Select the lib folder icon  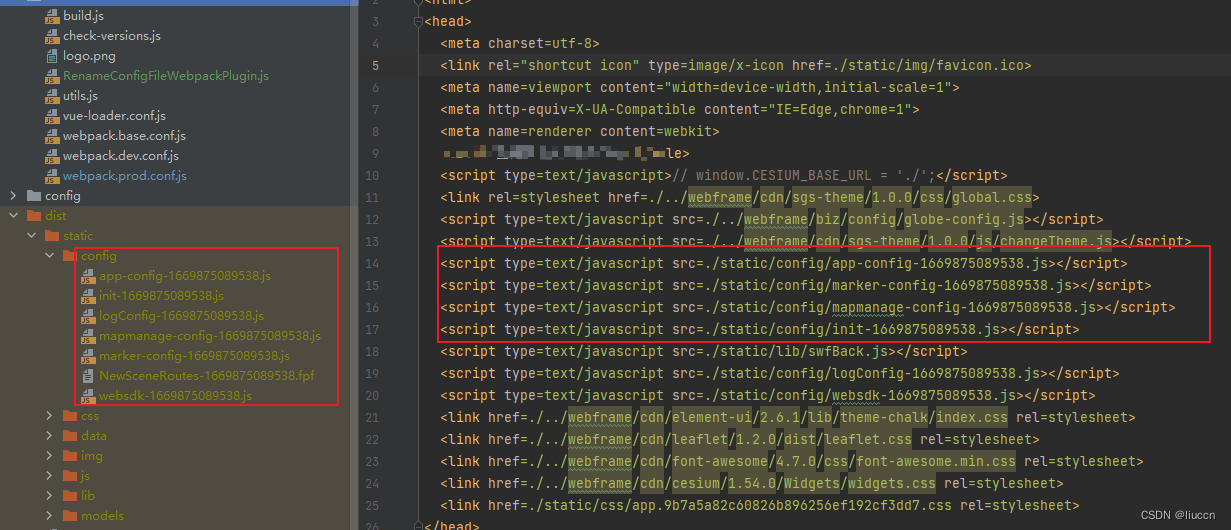point(70,496)
